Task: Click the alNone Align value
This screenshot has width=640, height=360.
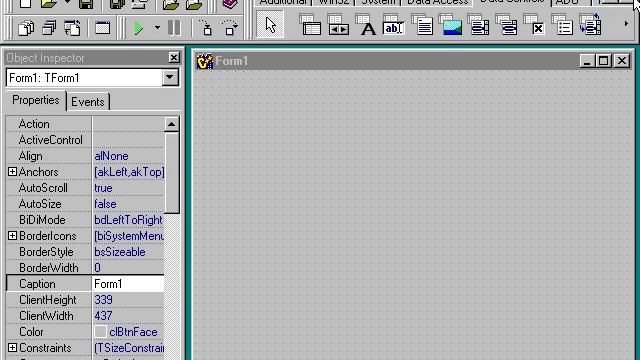Action: tap(111, 156)
